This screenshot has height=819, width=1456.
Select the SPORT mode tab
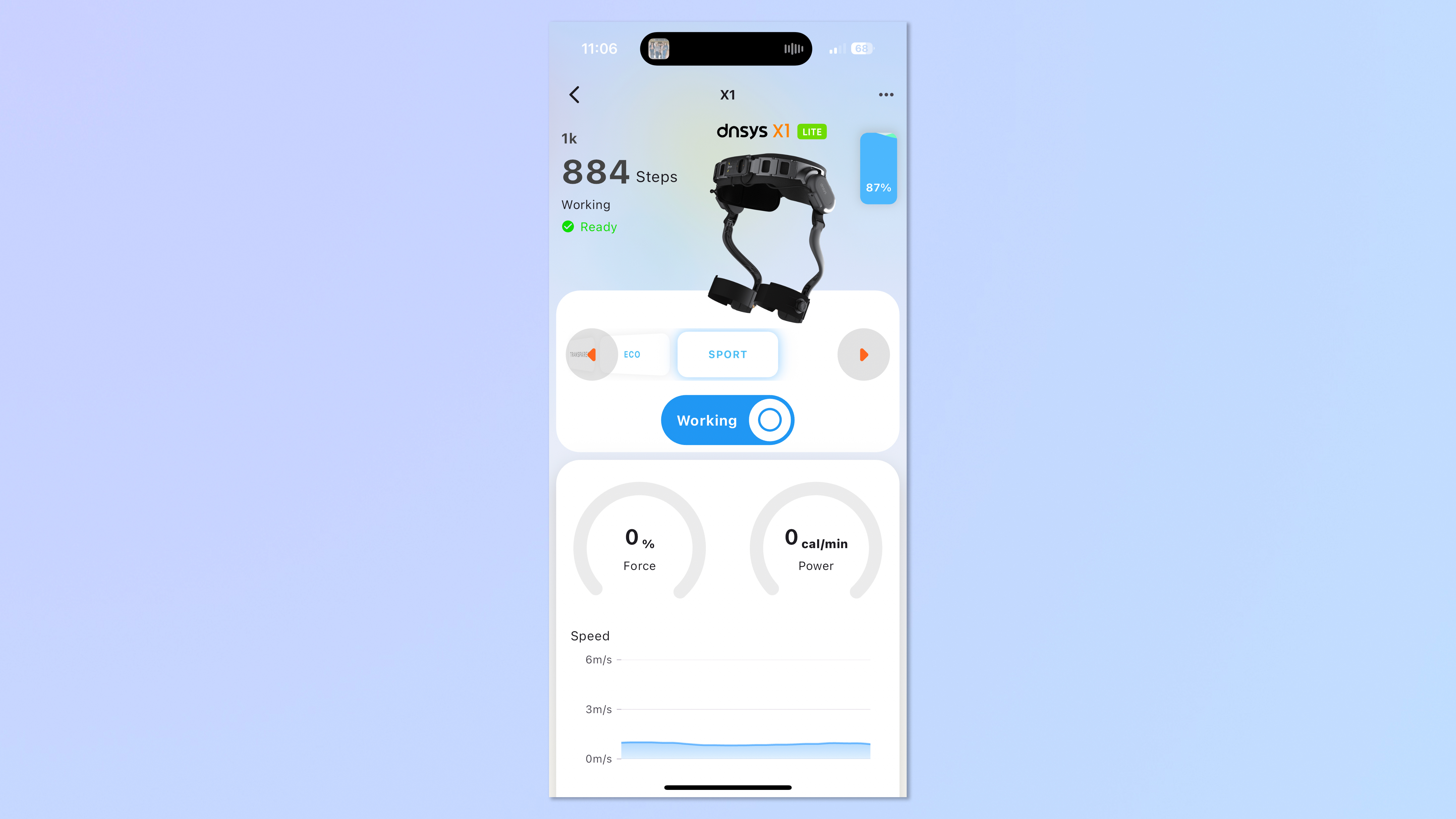pos(727,354)
